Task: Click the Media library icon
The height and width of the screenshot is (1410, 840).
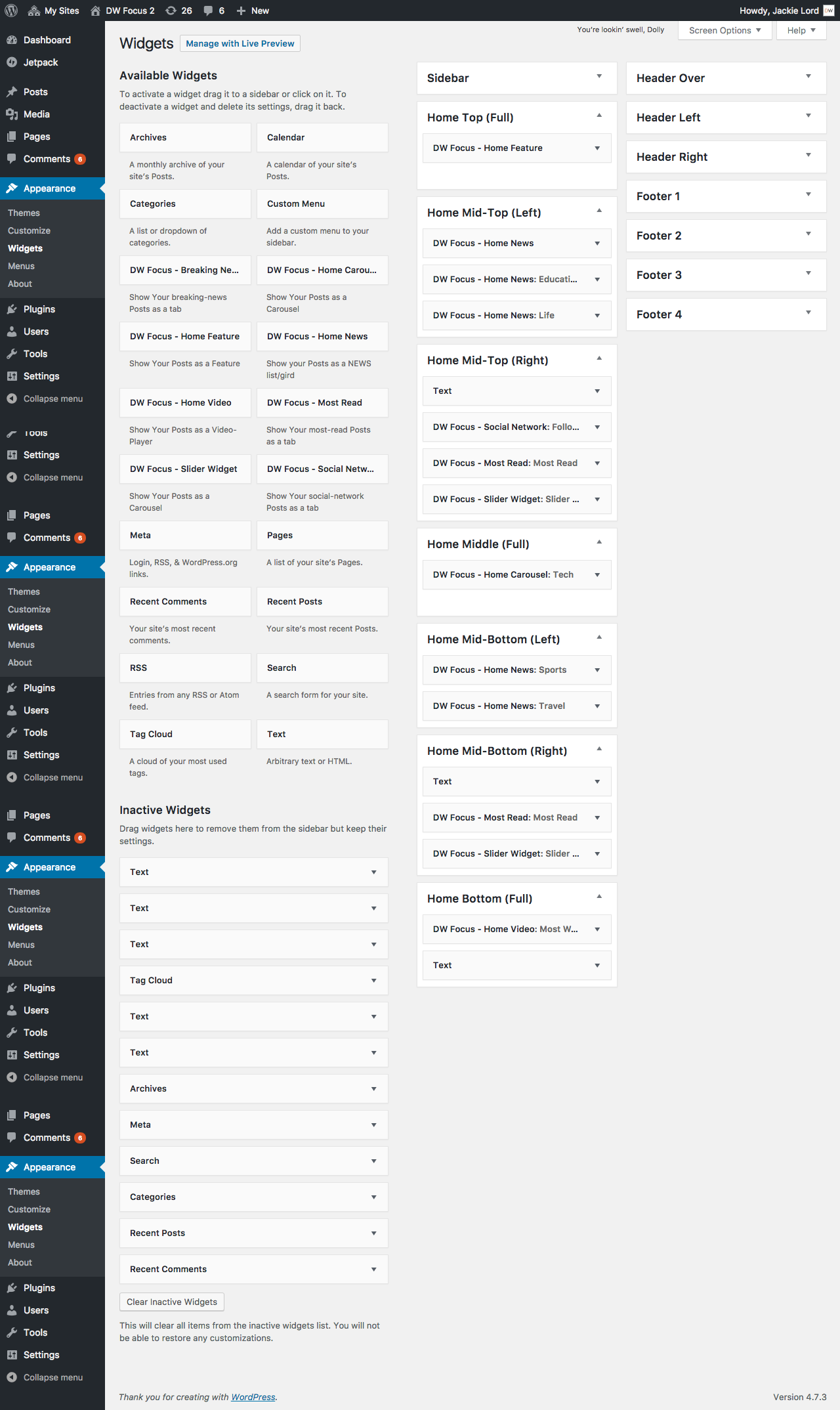Action: point(12,114)
